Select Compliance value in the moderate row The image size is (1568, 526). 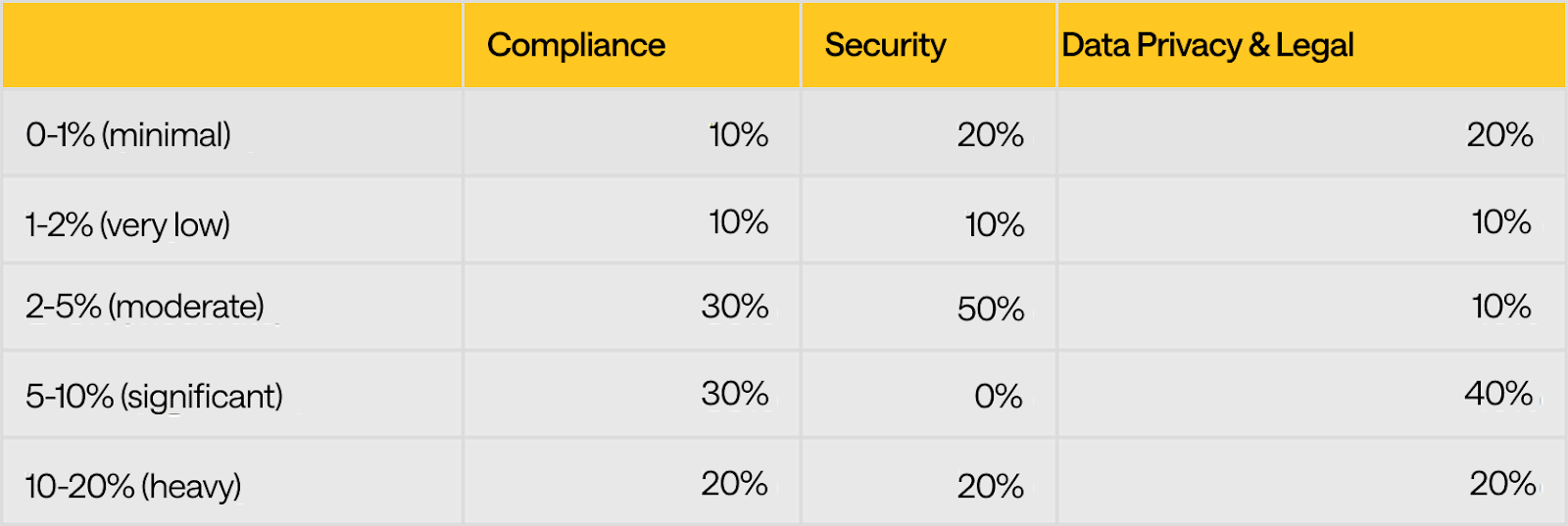tap(734, 307)
